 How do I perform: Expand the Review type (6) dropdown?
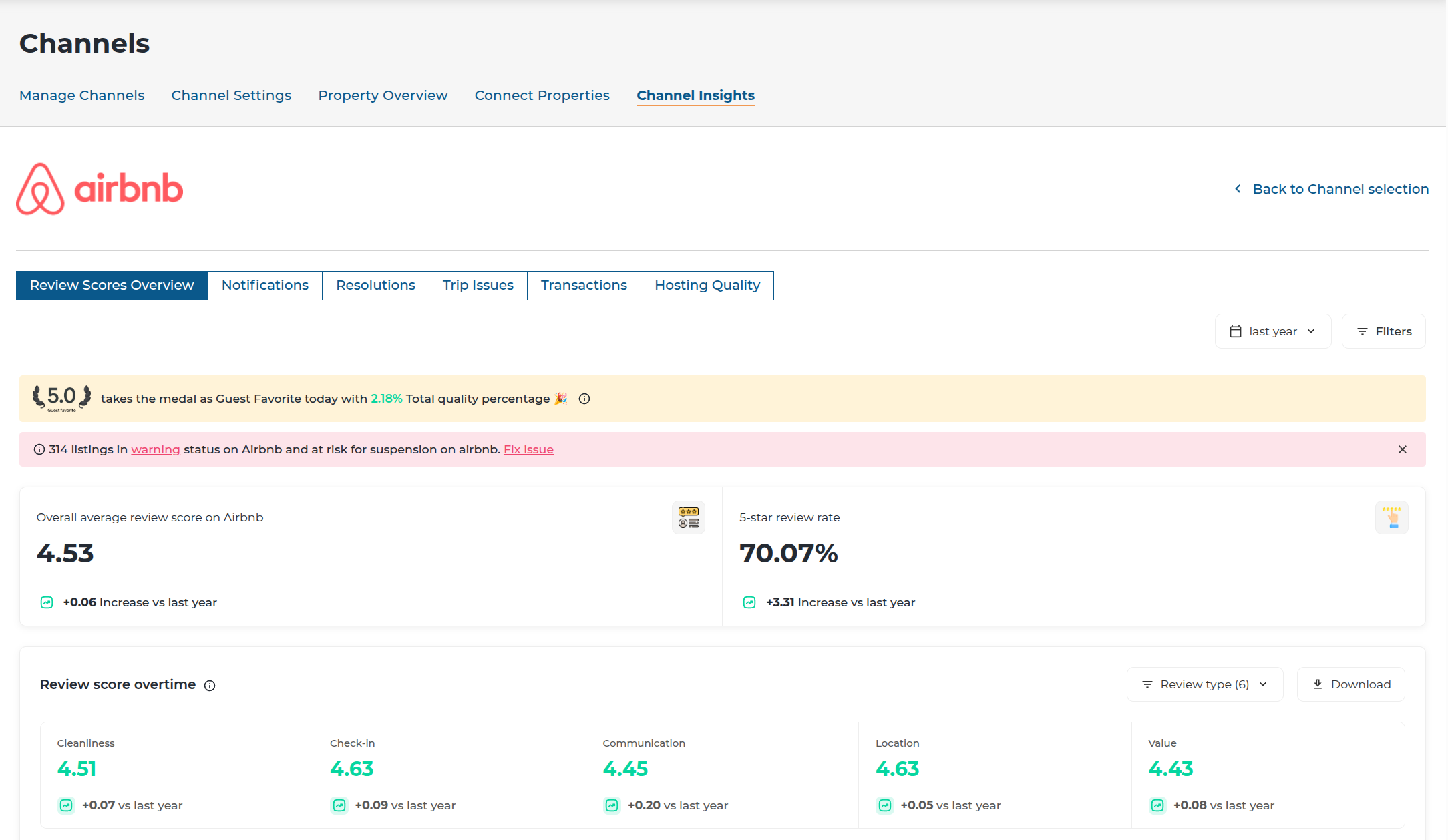1204,684
